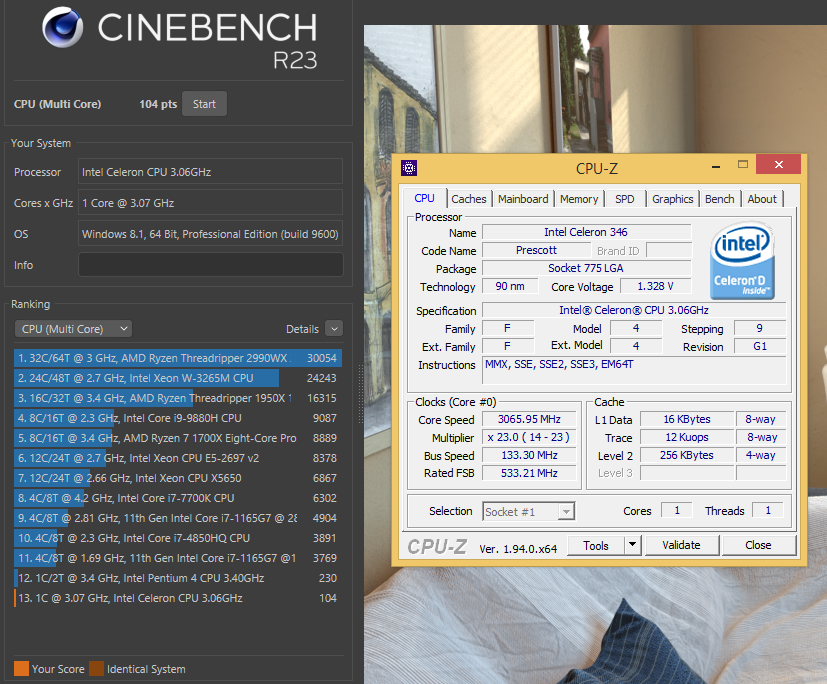This screenshot has width=827, height=684.
Task: Select ranking row Intel Celeron 3.06GHz
Action: coord(178,599)
